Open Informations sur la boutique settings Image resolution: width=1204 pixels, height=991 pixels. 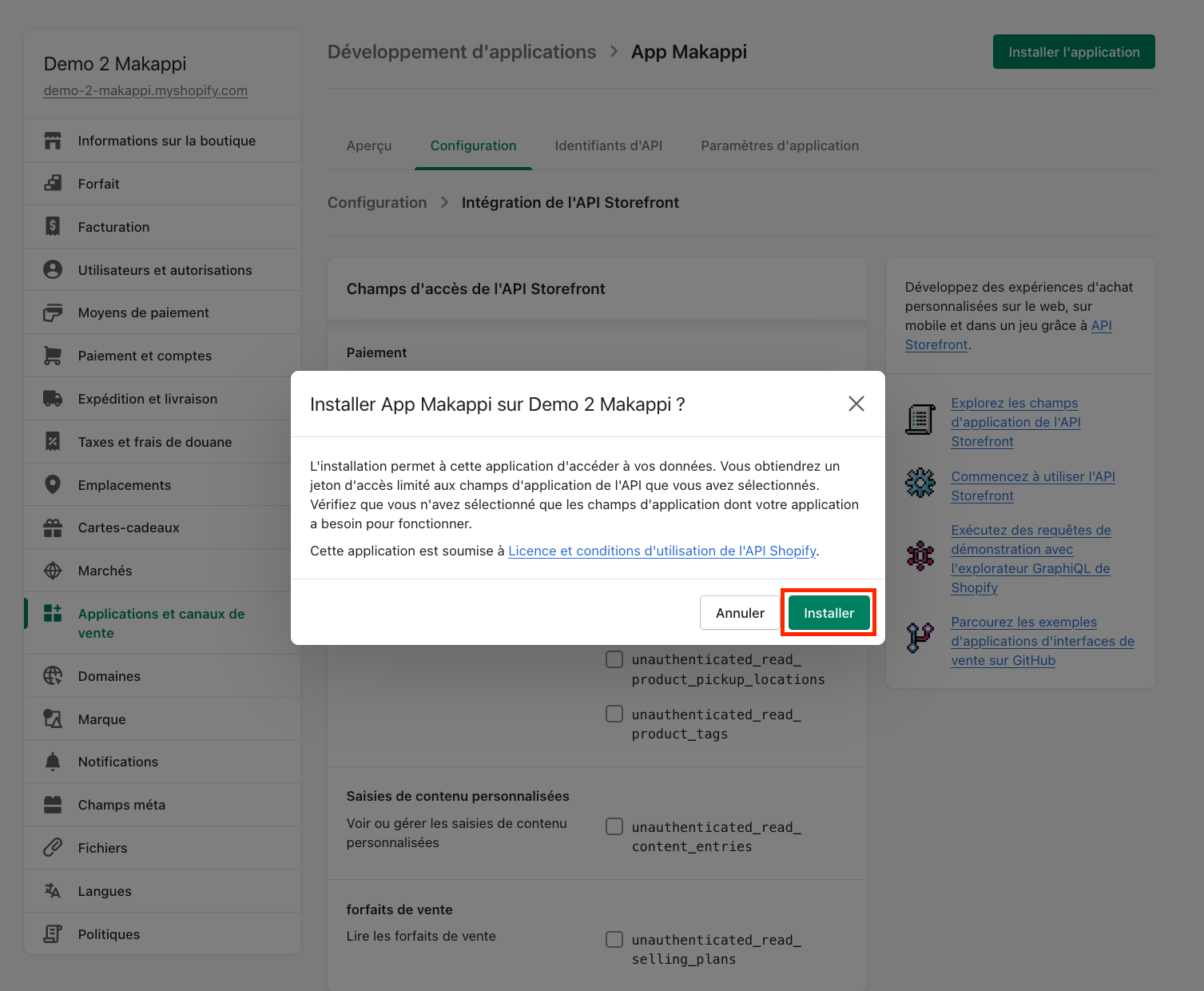(162, 141)
